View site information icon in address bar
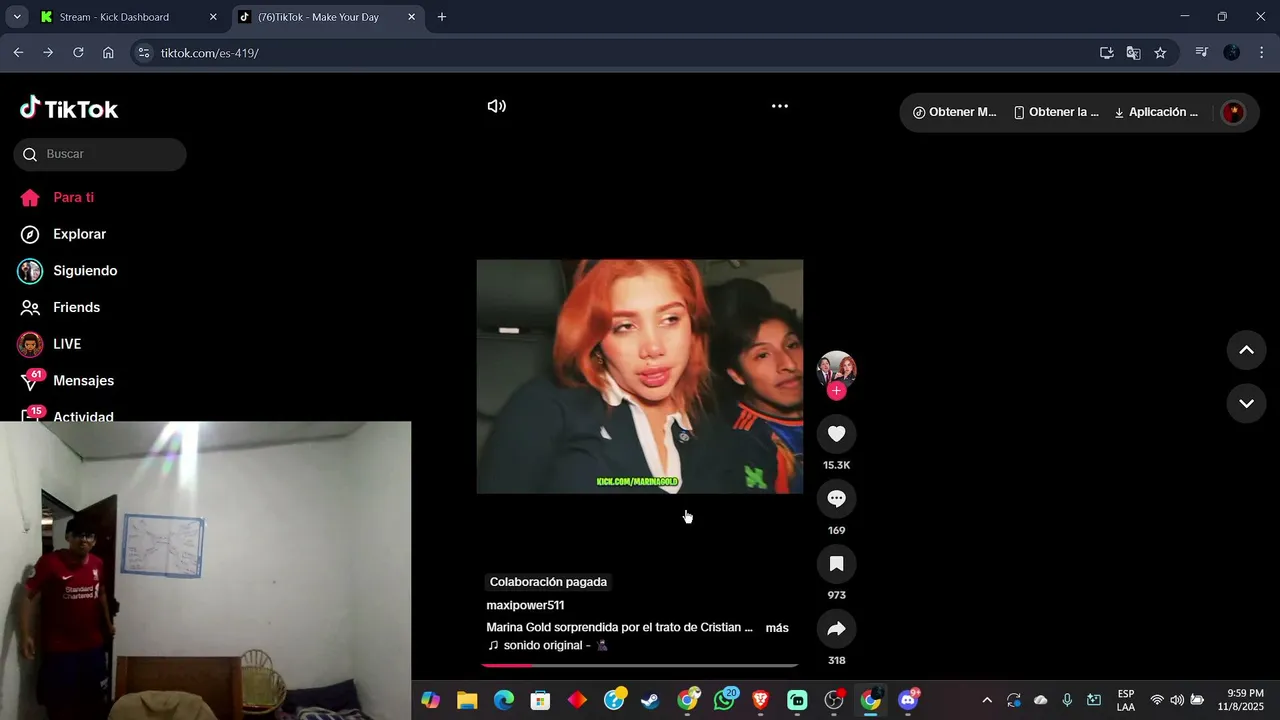This screenshot has width=1280, height=720. [x=144, y=53]
